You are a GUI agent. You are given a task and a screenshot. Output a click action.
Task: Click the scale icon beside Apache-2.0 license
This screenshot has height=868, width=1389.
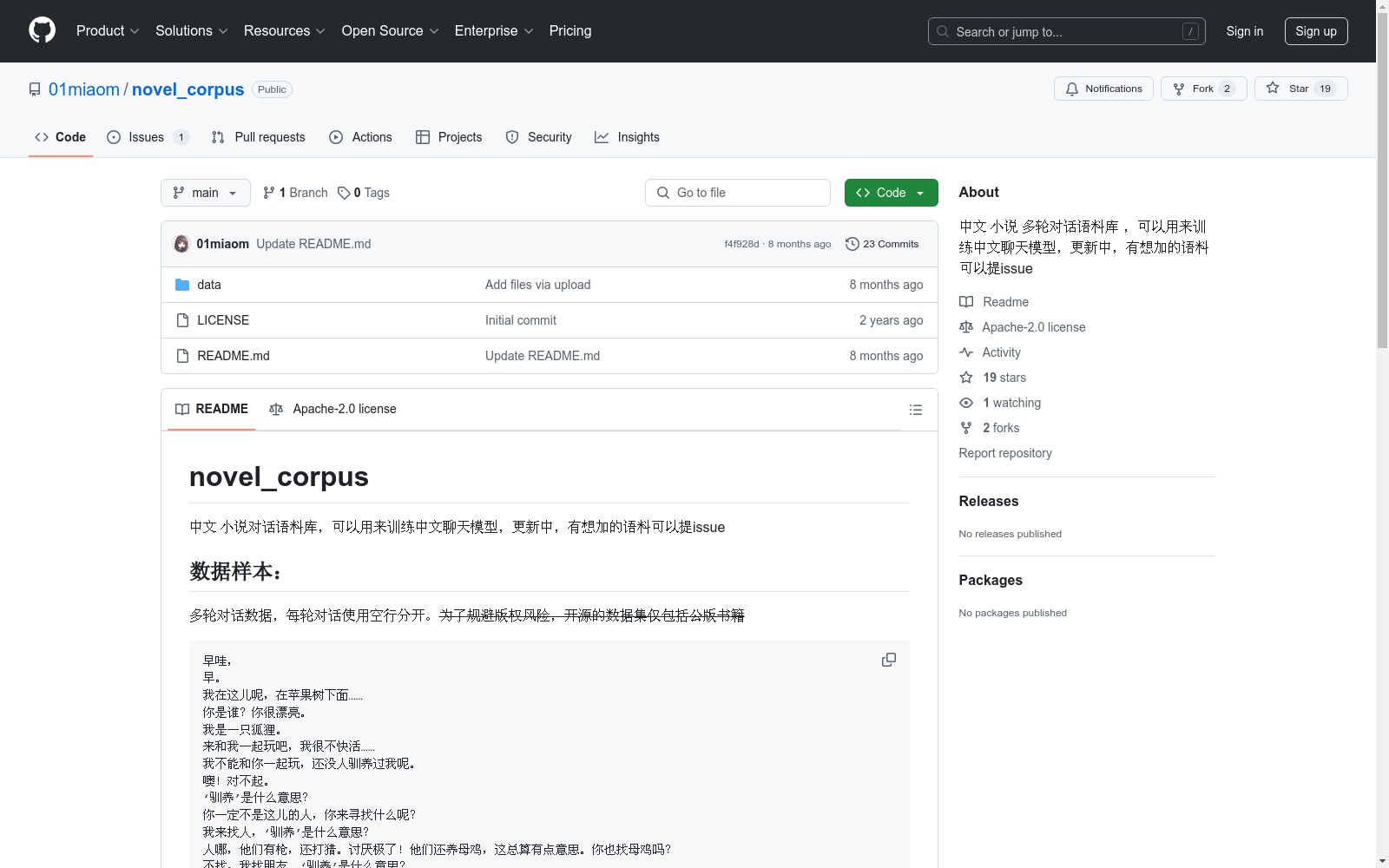tap(966, 327)
